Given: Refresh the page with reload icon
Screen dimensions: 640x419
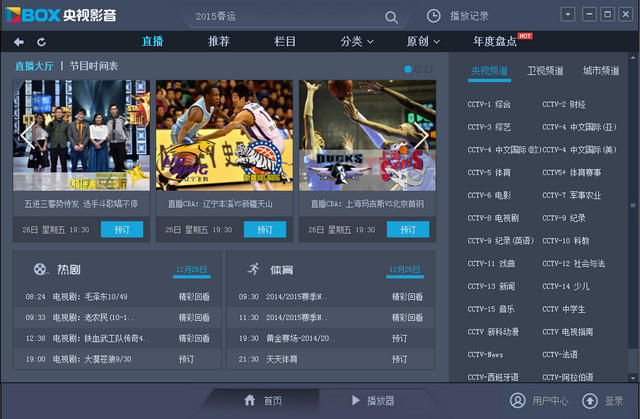Looking at the screenshot, I should (41, 42).
